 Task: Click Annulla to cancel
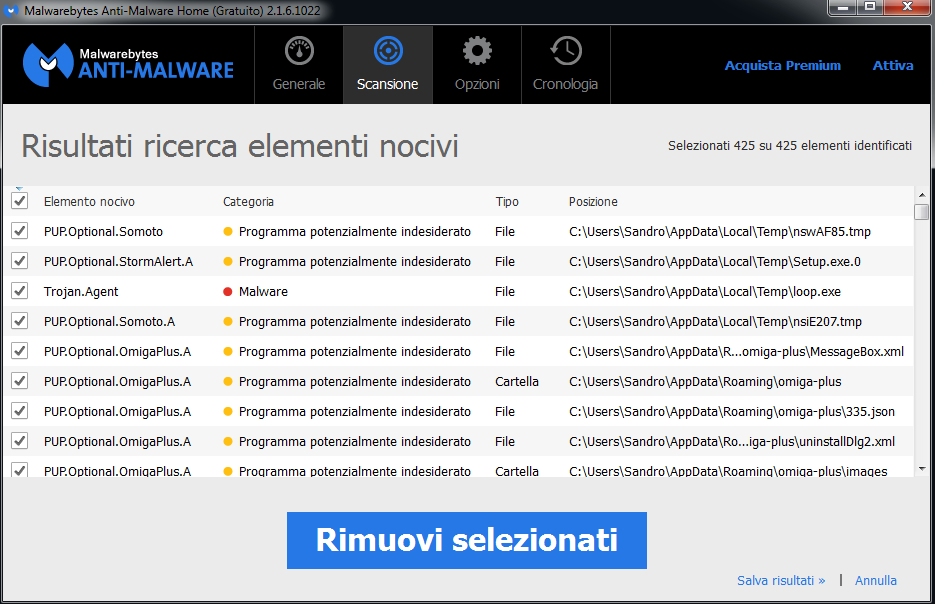click(875, 580)
